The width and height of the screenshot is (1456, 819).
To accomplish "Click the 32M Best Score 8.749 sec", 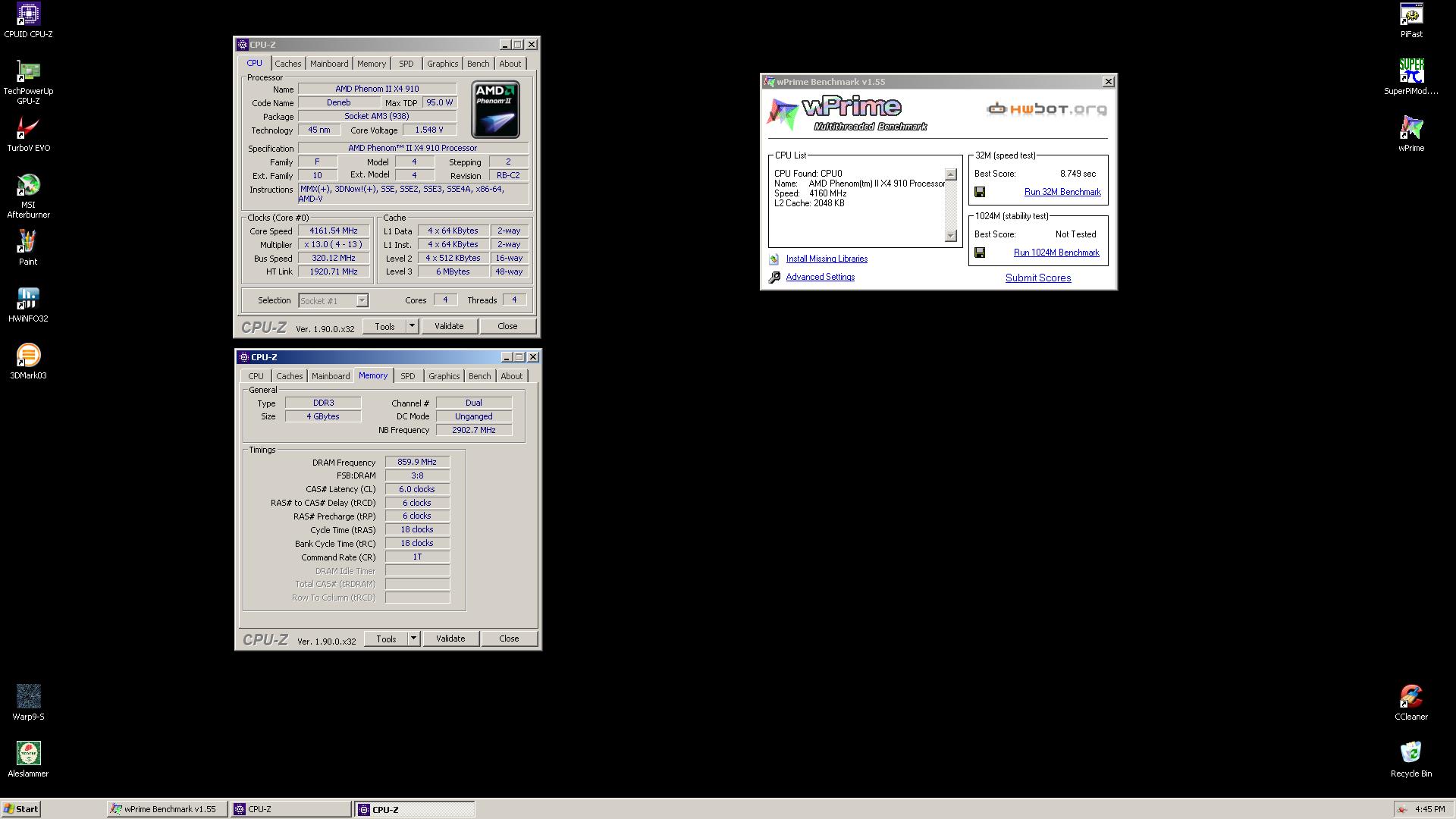I will (1078, 174).
